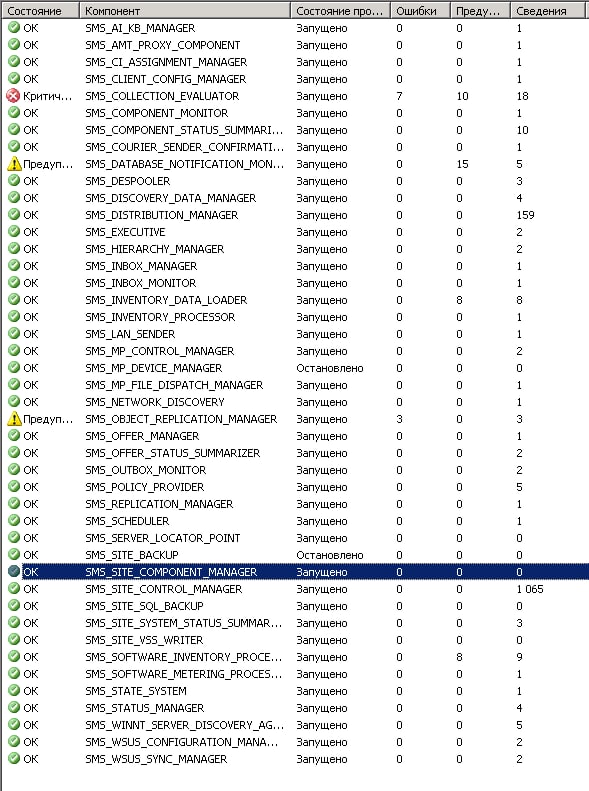Click OK icon of SMS_SCHEDULER row
Image resolution: width=589 pixels, height=791 pixels.
(x=14, y=521)
